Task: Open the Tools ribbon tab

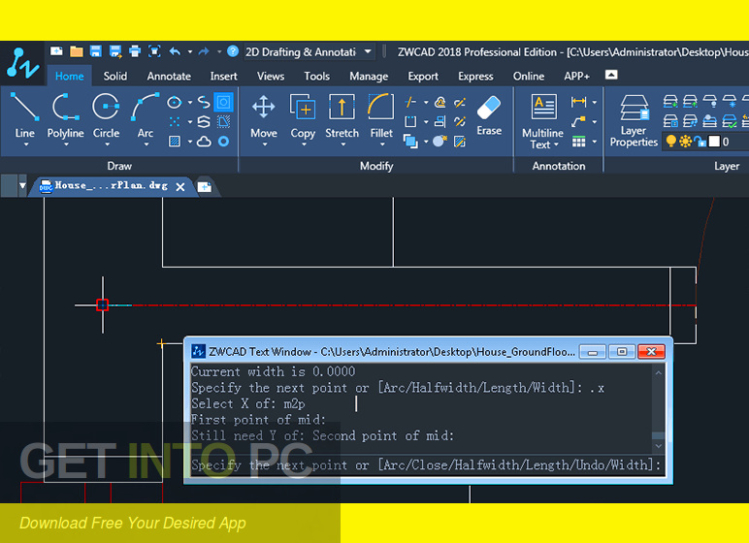Action: [317, 76]
